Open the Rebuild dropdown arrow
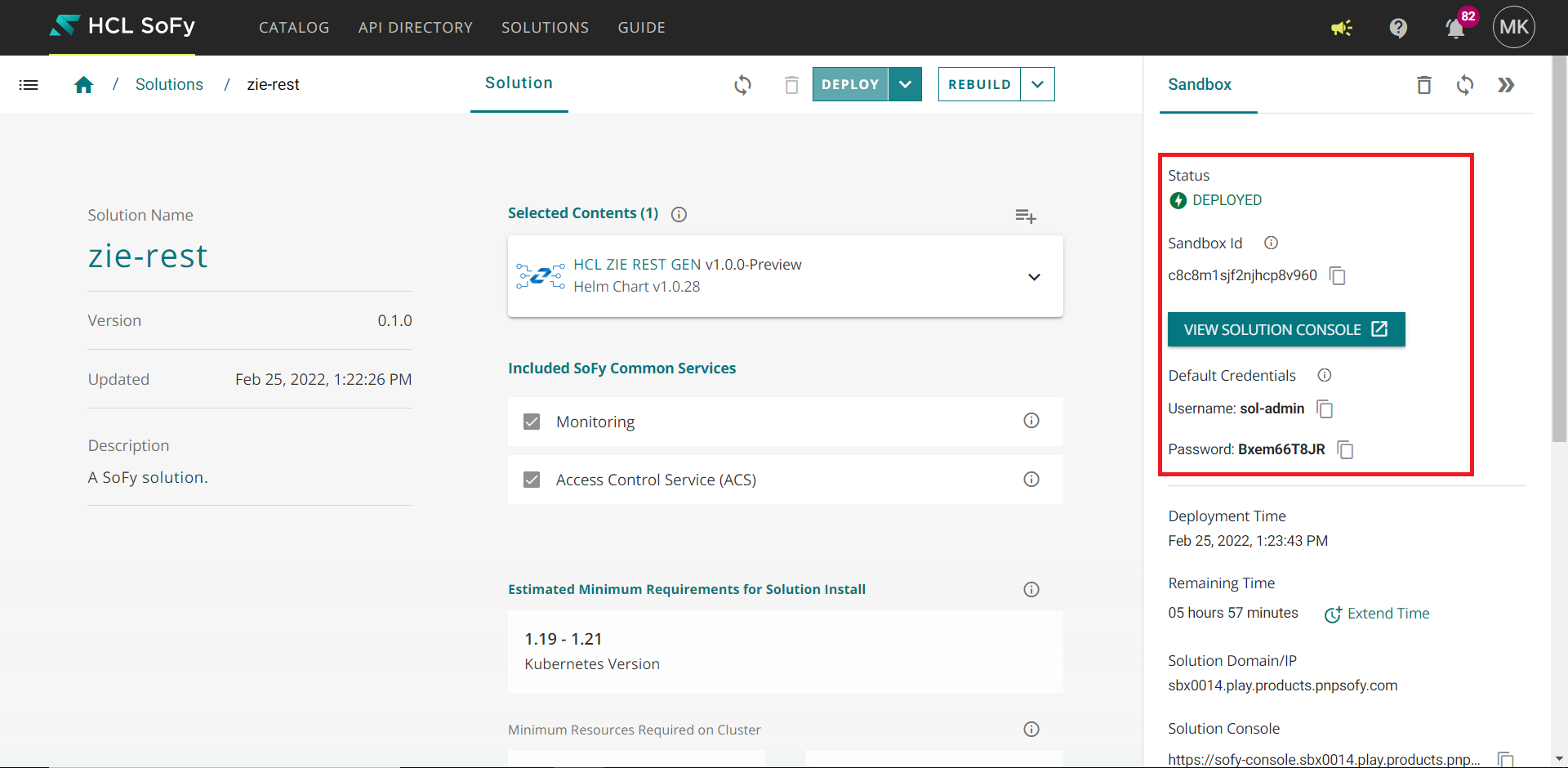This screenshot has width=1568, height=768. pyautogui.click(x=1037, y=84)
